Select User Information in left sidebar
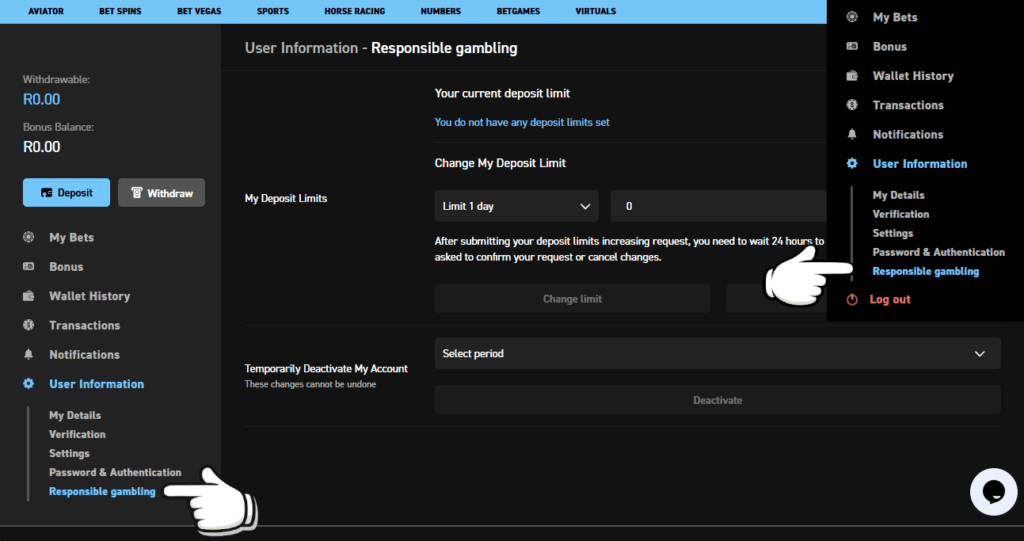The height and width of the screenshot is (541, 1024). (x=97, y=384)
